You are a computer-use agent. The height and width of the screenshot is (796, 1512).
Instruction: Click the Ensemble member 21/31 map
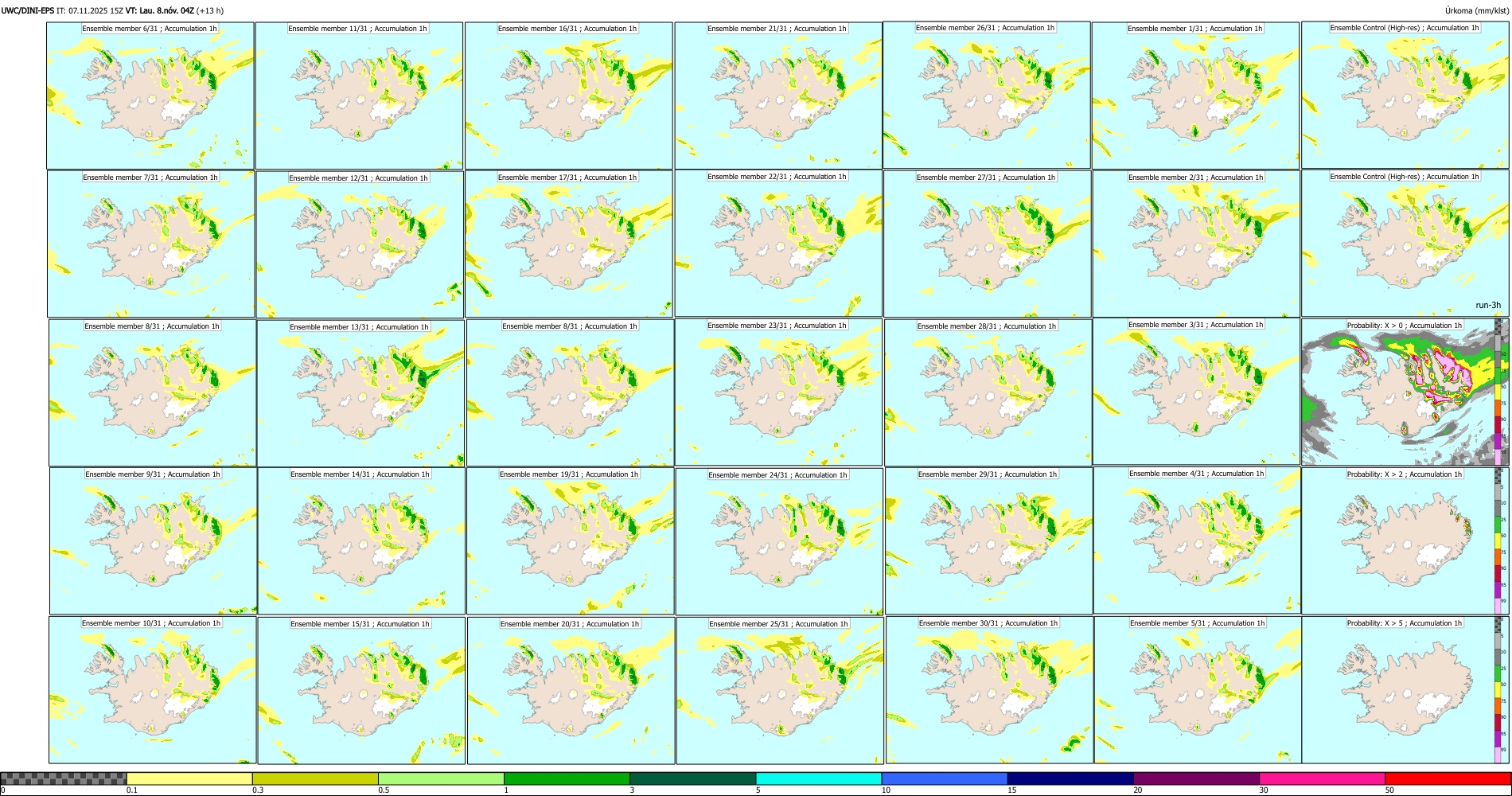778,96
